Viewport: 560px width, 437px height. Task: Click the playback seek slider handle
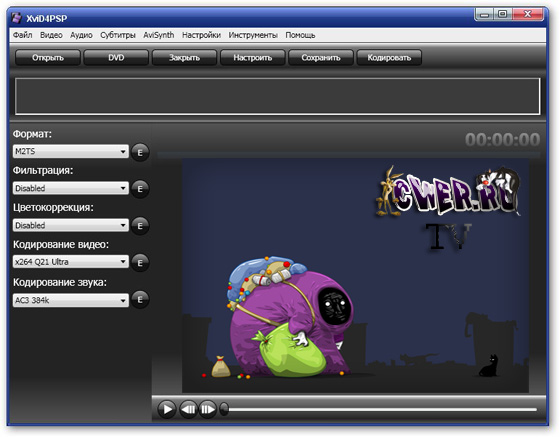point(224,409)
